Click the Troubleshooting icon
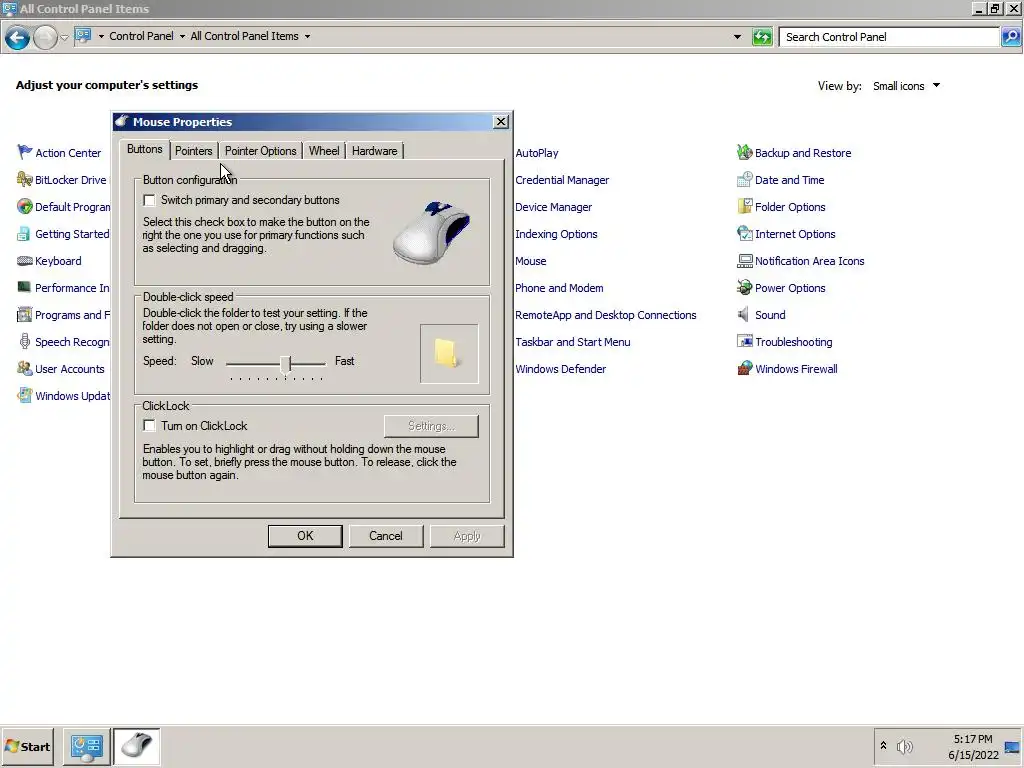Viewport: 1024px width, 768px height. (744, 342)
